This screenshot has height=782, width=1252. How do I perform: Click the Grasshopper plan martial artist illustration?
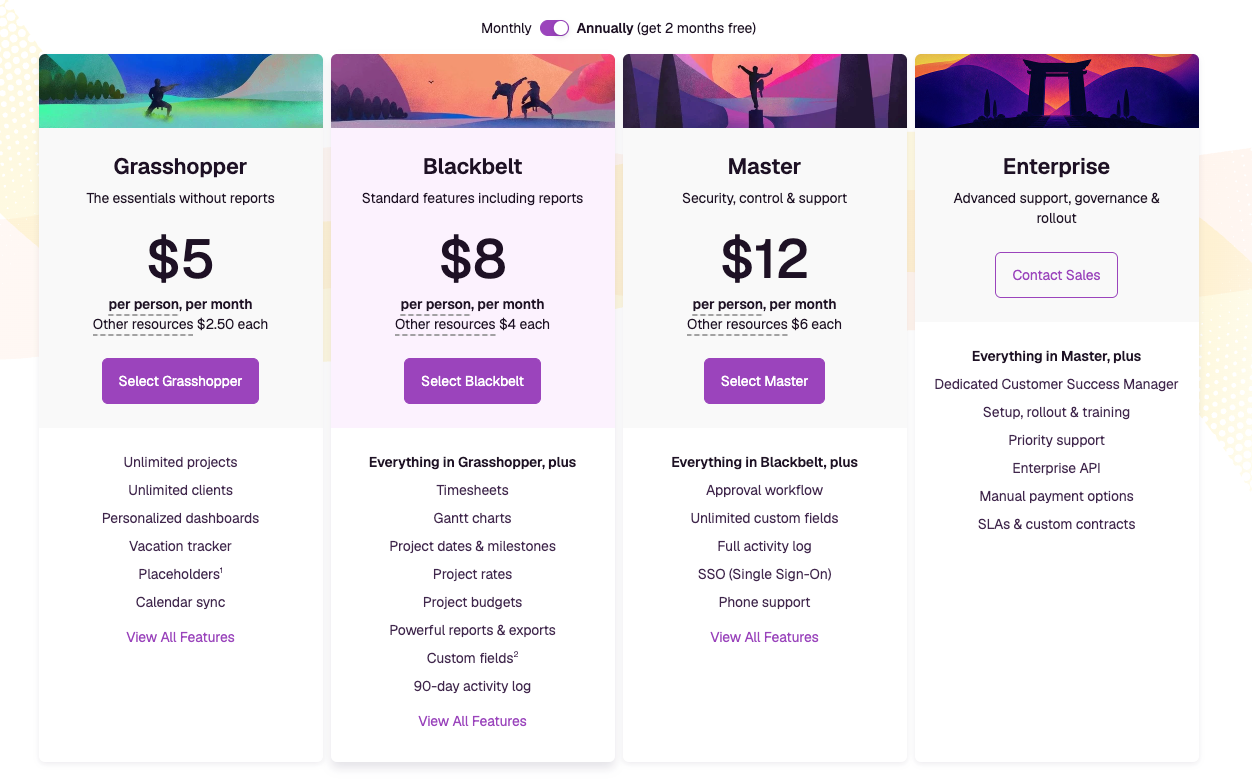tap(181, 91)
